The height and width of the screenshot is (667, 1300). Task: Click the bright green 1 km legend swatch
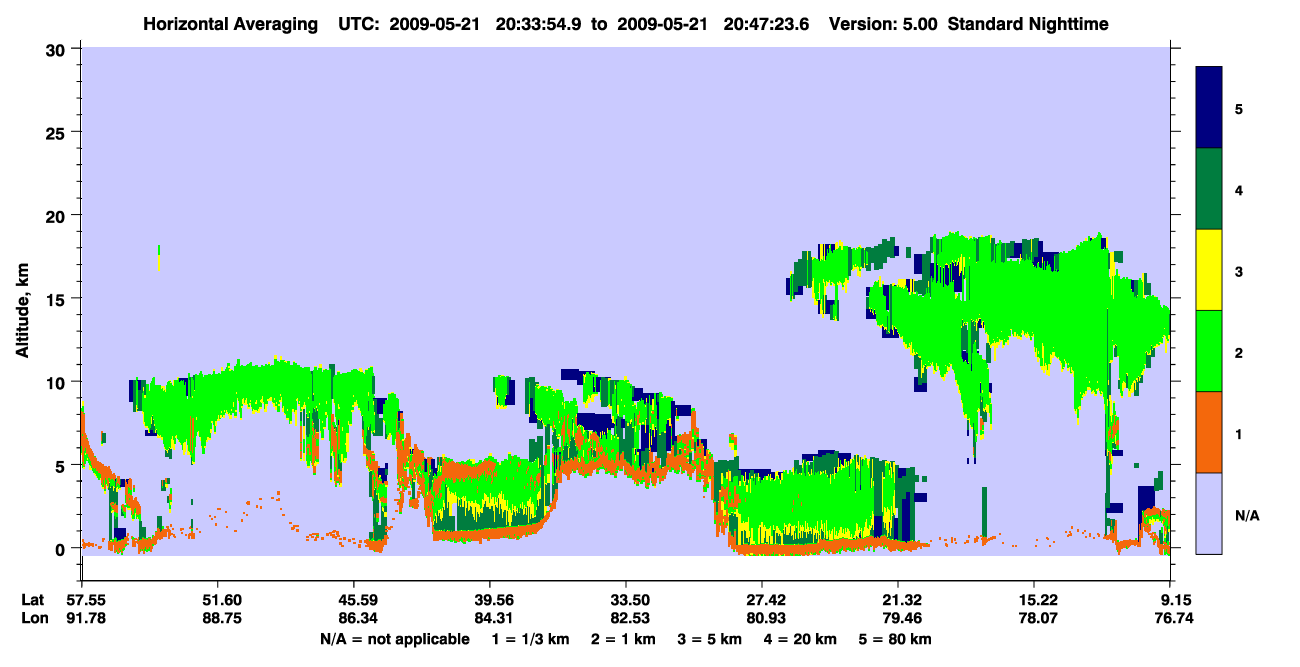[x=1209, y=351]
